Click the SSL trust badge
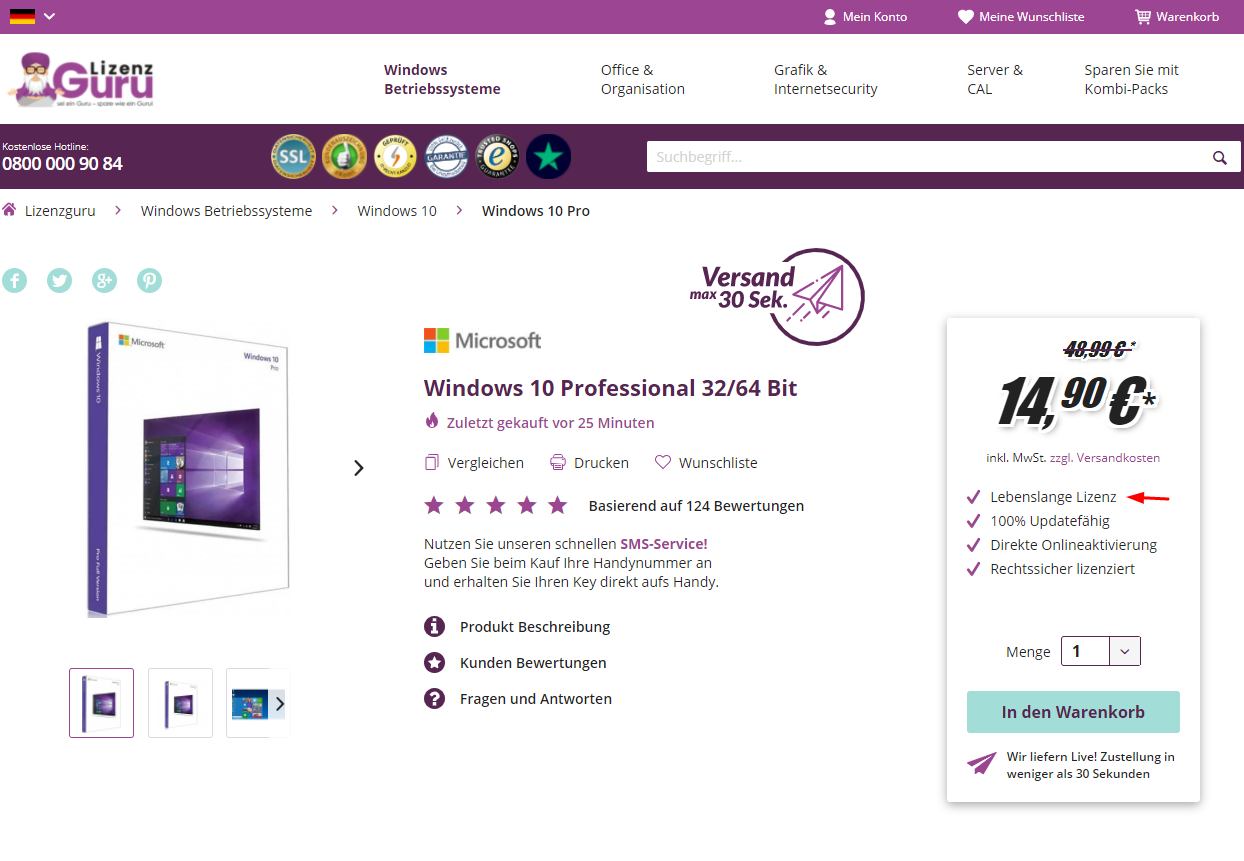Screen dimensions: 1244x861 293,157
